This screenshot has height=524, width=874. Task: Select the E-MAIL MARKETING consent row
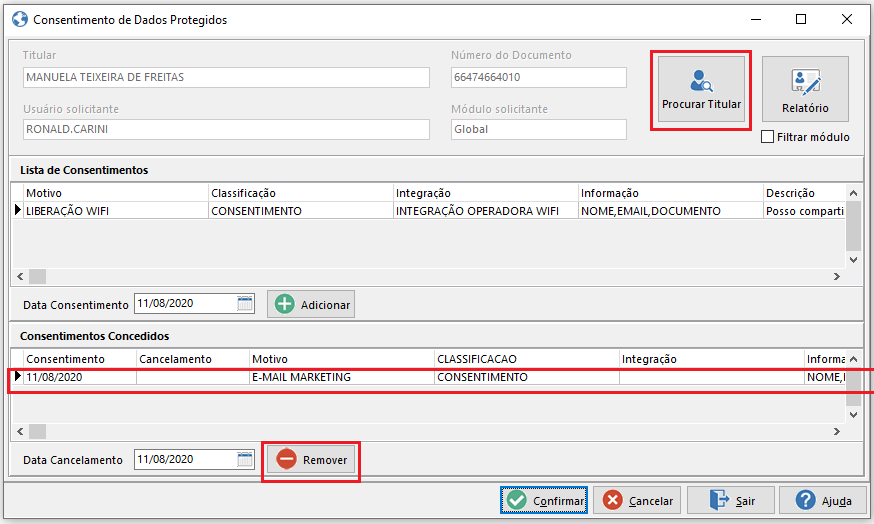tap(428, 377)
